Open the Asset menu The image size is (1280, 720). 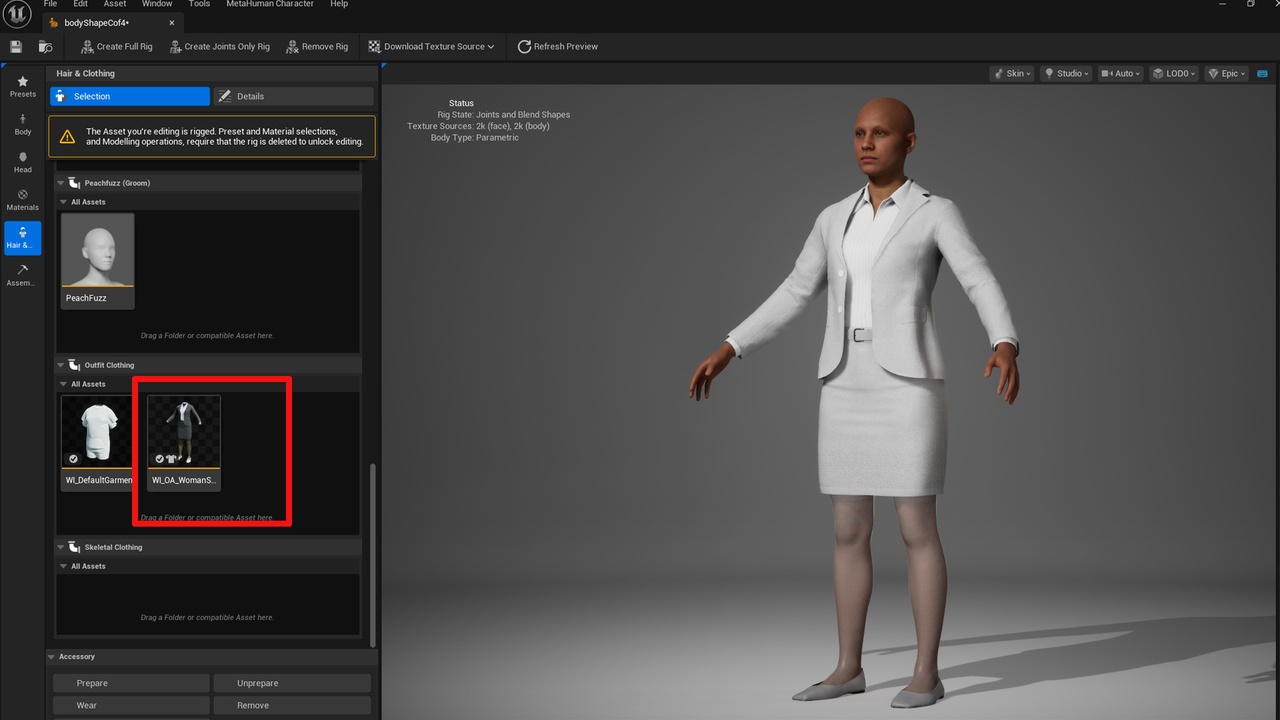[x=115, y=4]
